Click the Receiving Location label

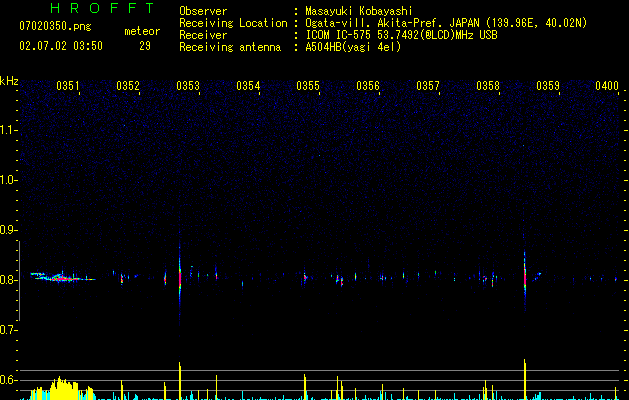click(233, 23)
